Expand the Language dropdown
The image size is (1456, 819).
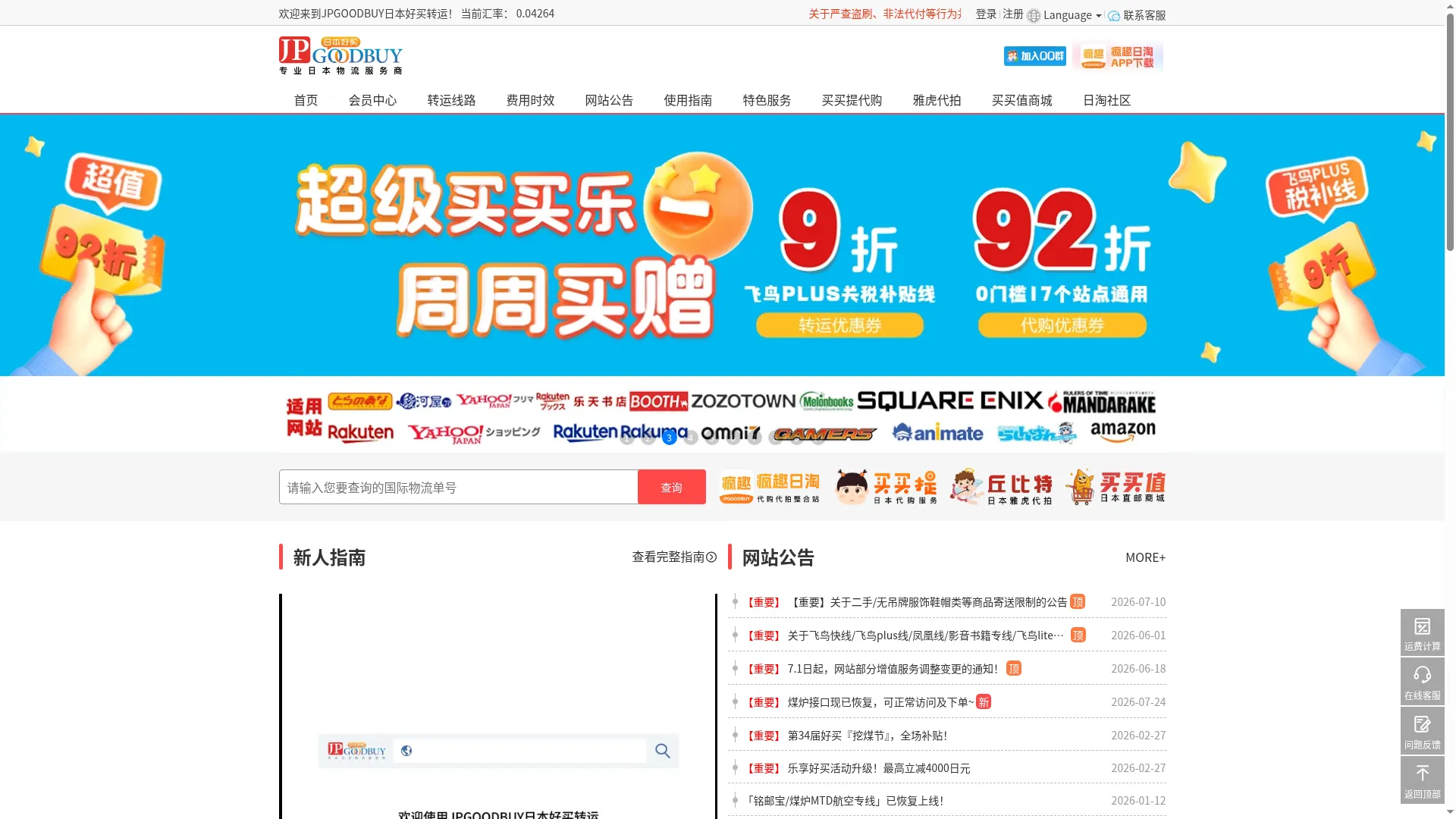tap(1072, 15)
